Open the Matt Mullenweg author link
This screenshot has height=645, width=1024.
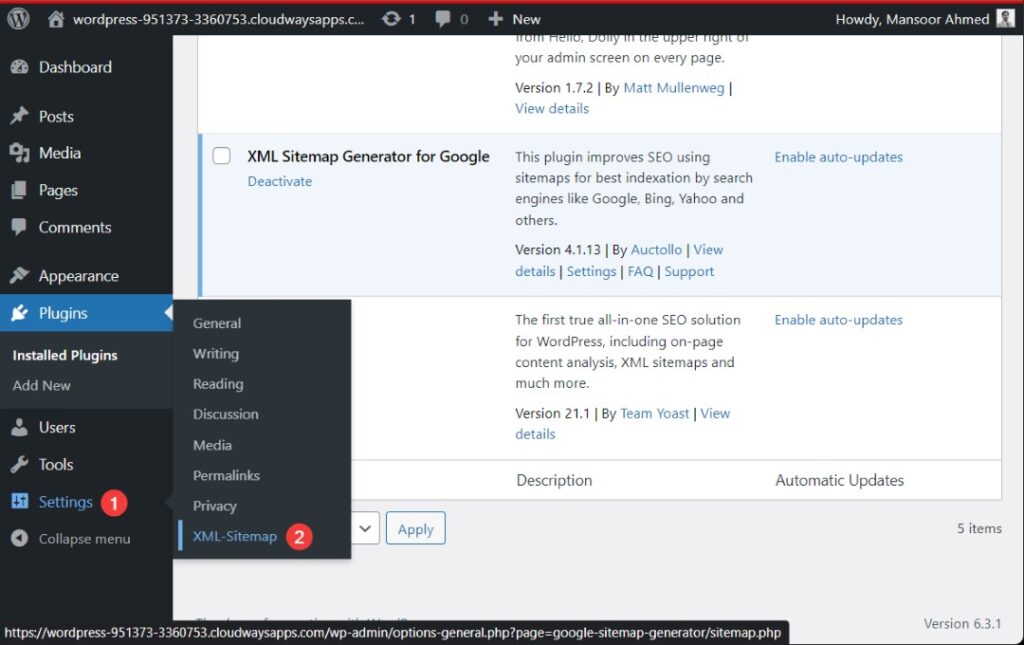674,87
